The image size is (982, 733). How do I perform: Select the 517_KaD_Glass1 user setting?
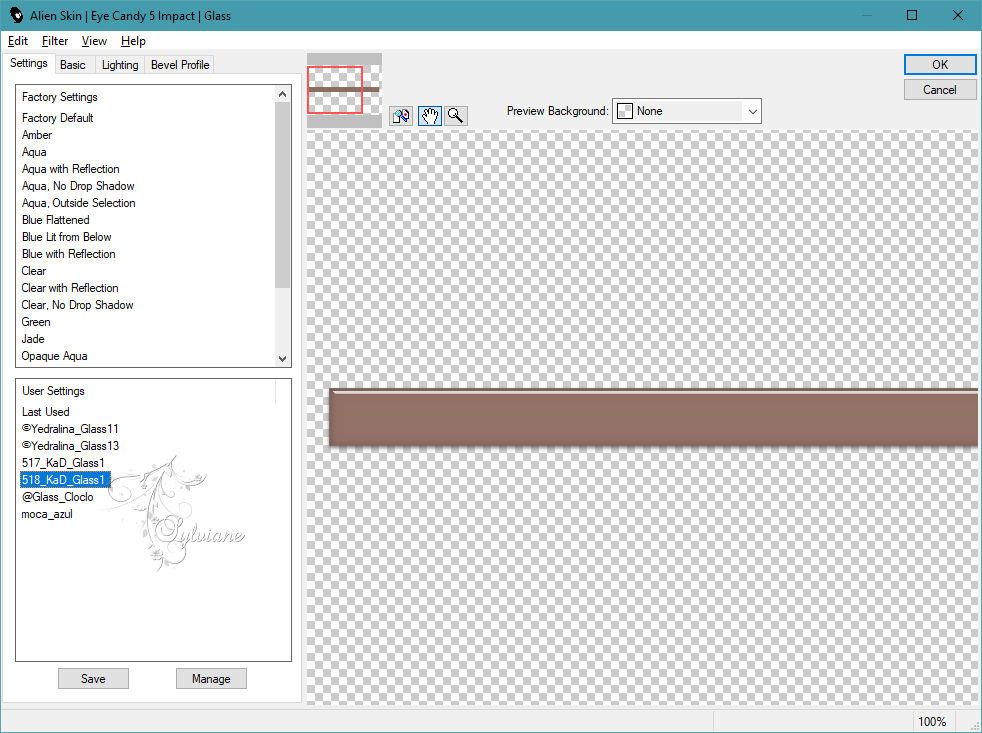coord(63,462)
